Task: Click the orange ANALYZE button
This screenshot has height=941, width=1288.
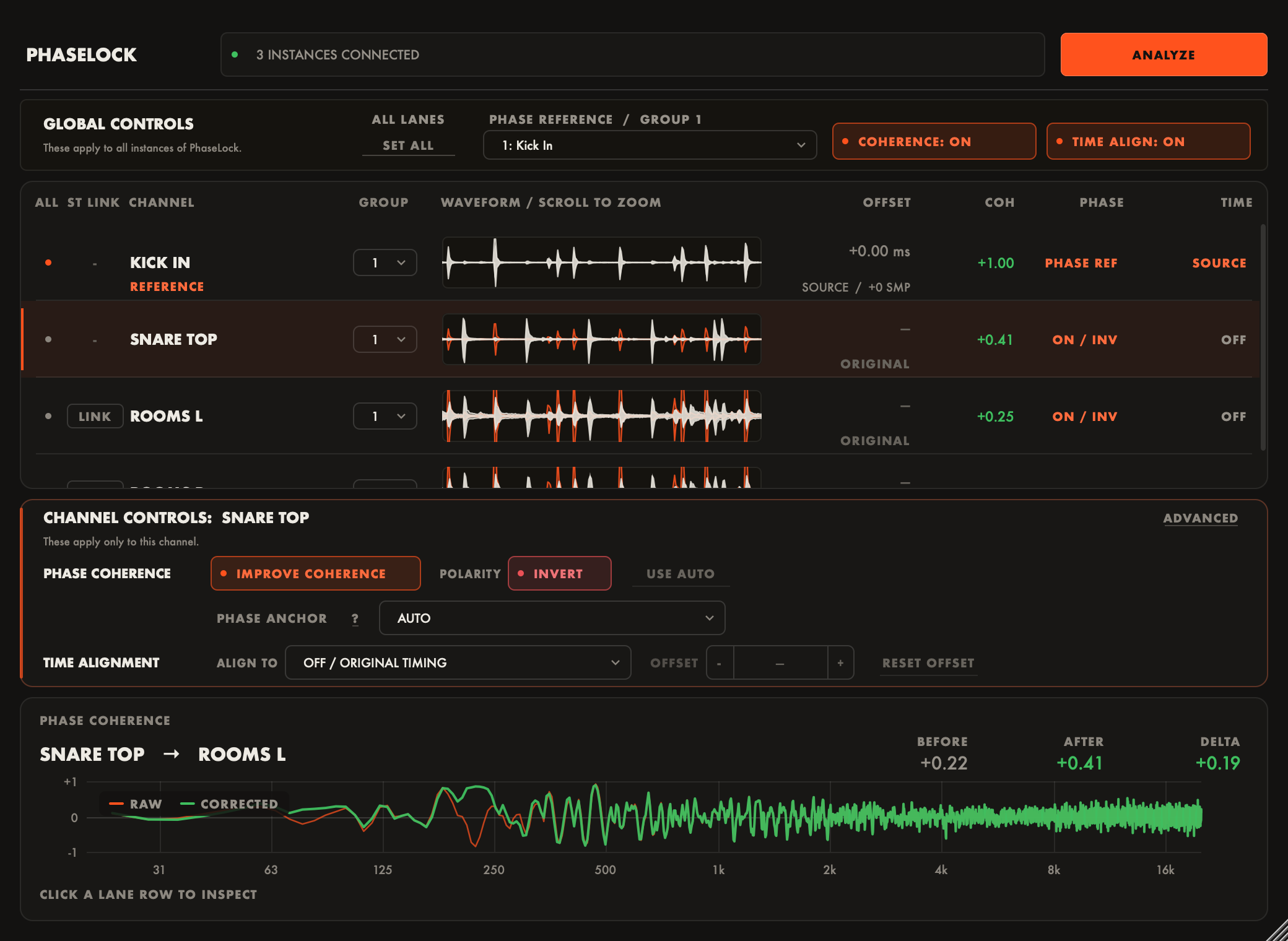Action: pos(1164,54)
